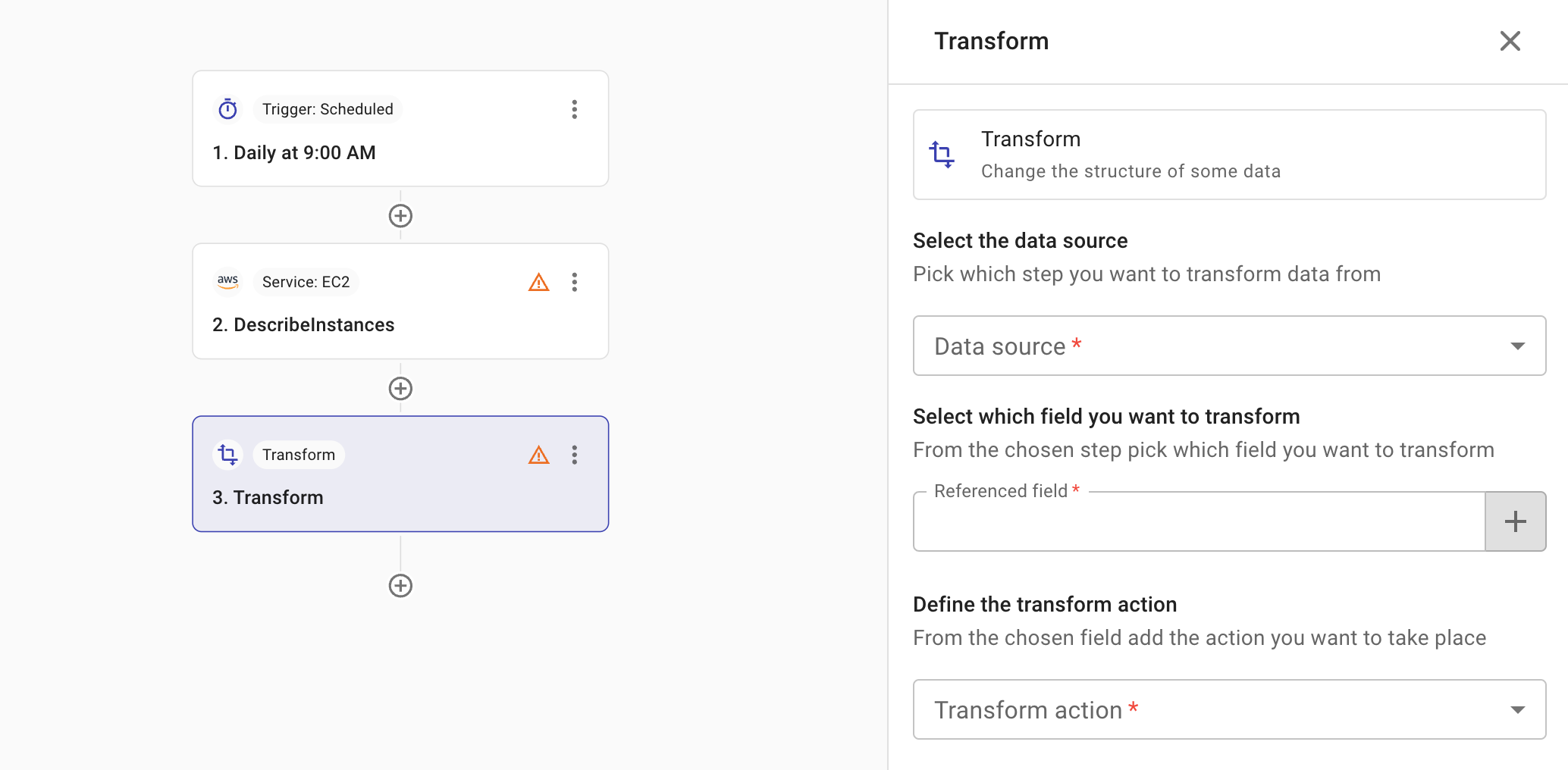Click the warning triangle on the Transform step
This screenshot has height=770, width=1568.
[538, 455]
